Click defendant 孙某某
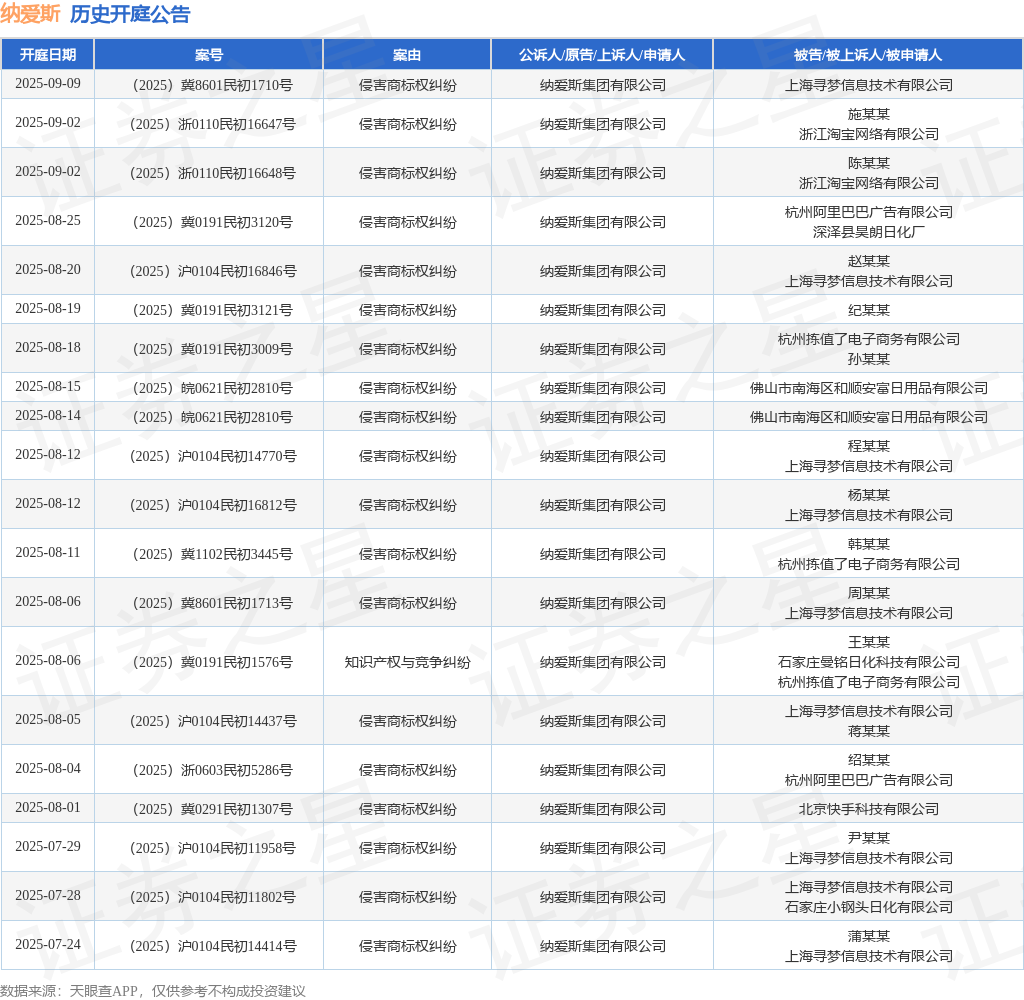Viewport: 1024px width, 1000px height. click(869, 359)
